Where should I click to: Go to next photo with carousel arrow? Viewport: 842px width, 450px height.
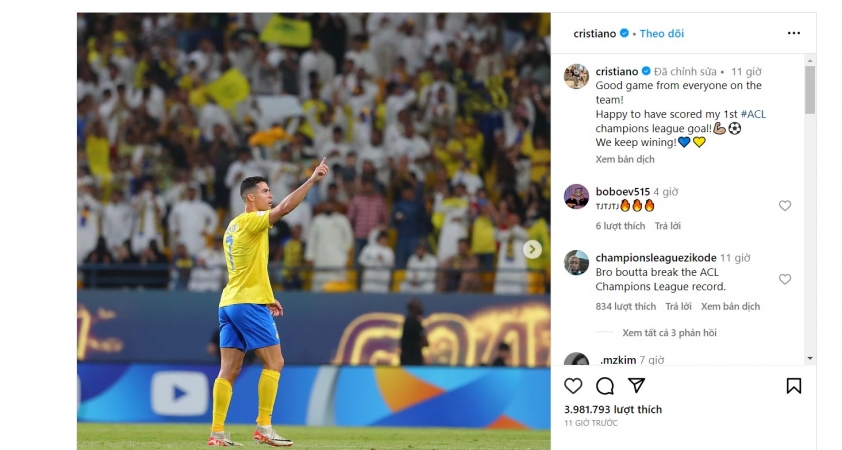click(x=532, y=249)
